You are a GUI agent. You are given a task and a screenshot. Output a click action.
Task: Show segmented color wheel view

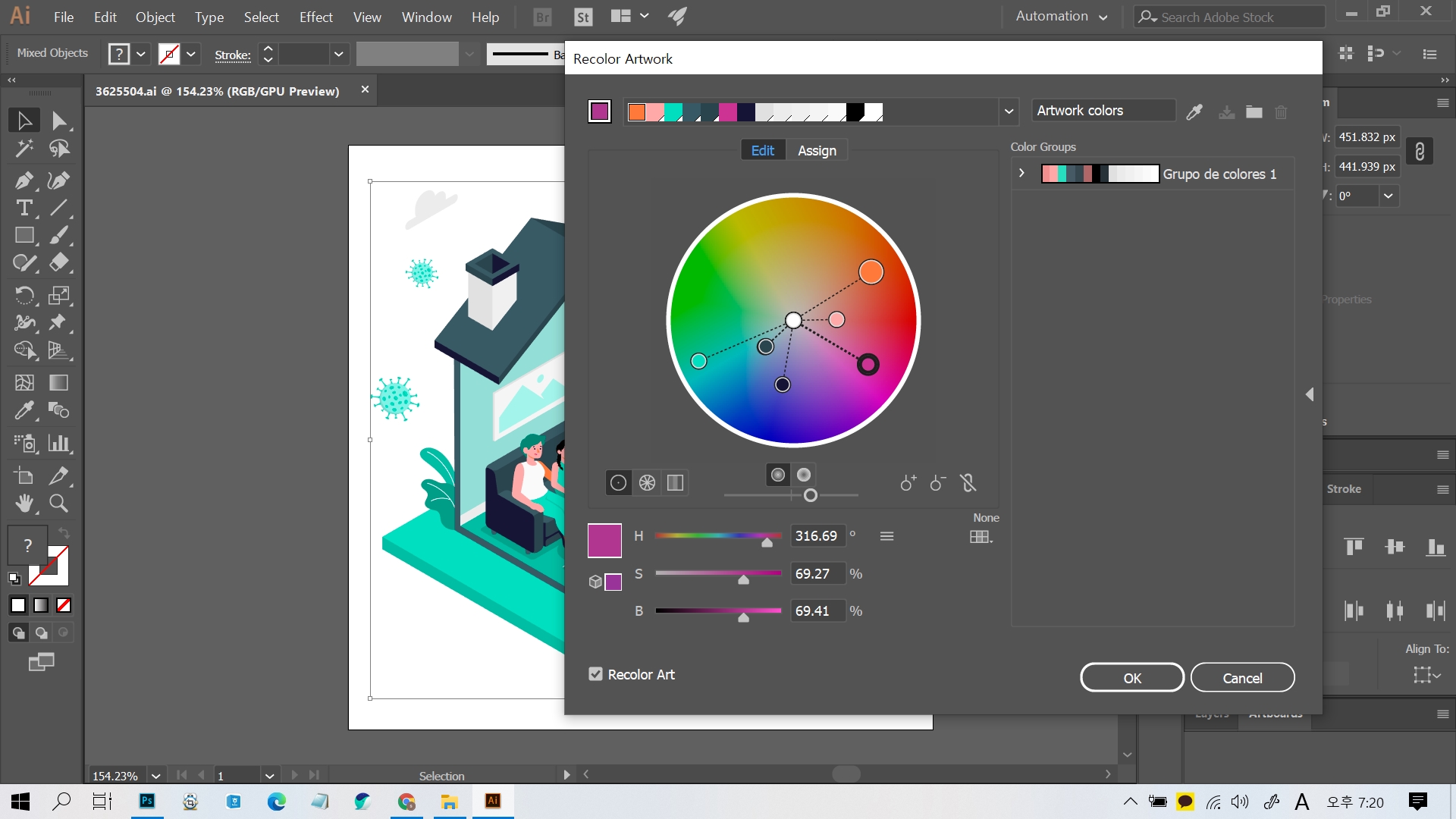pyautogui.click(x=647, y=483)
